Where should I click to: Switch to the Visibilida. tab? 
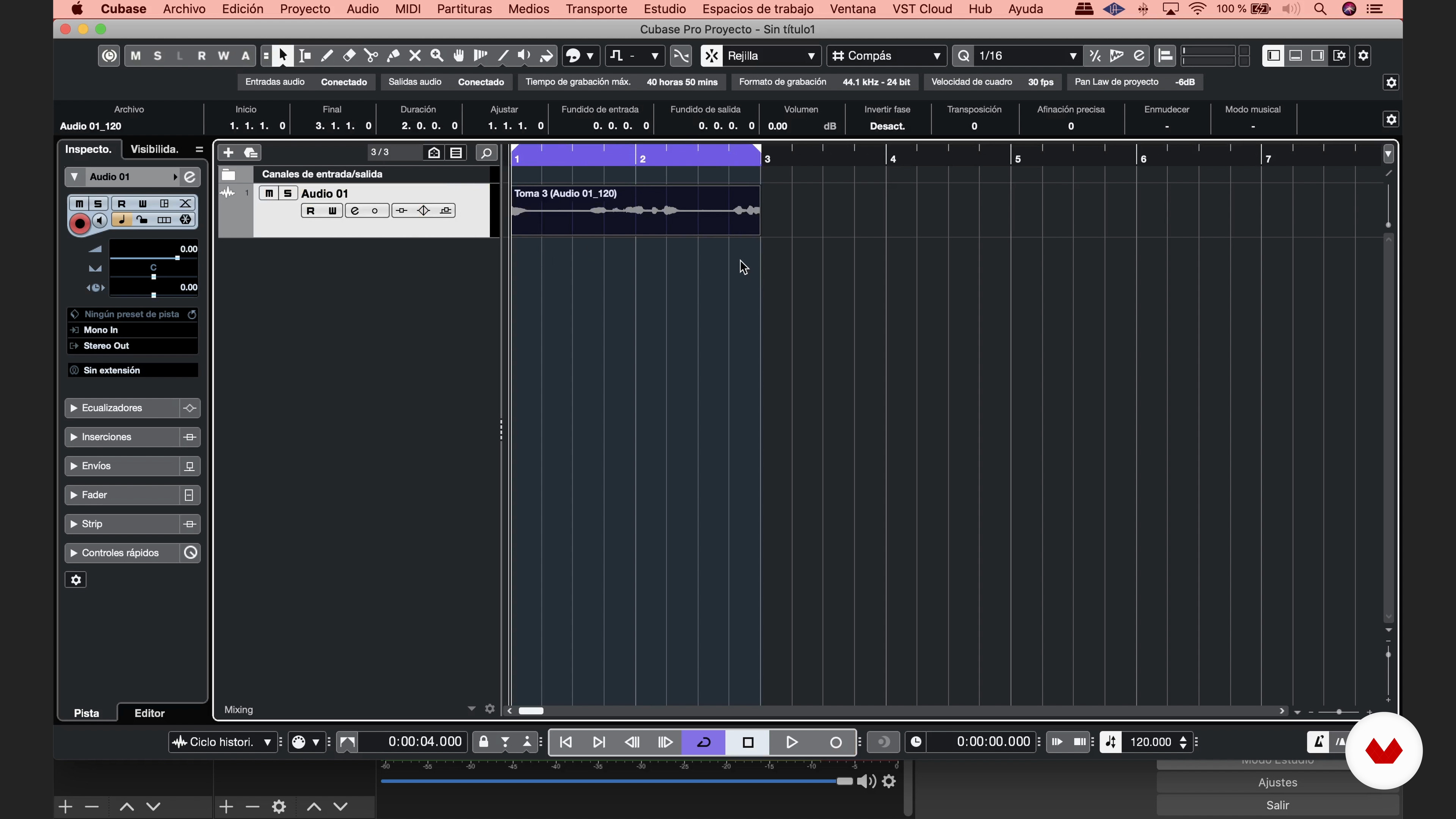(154, 149)
